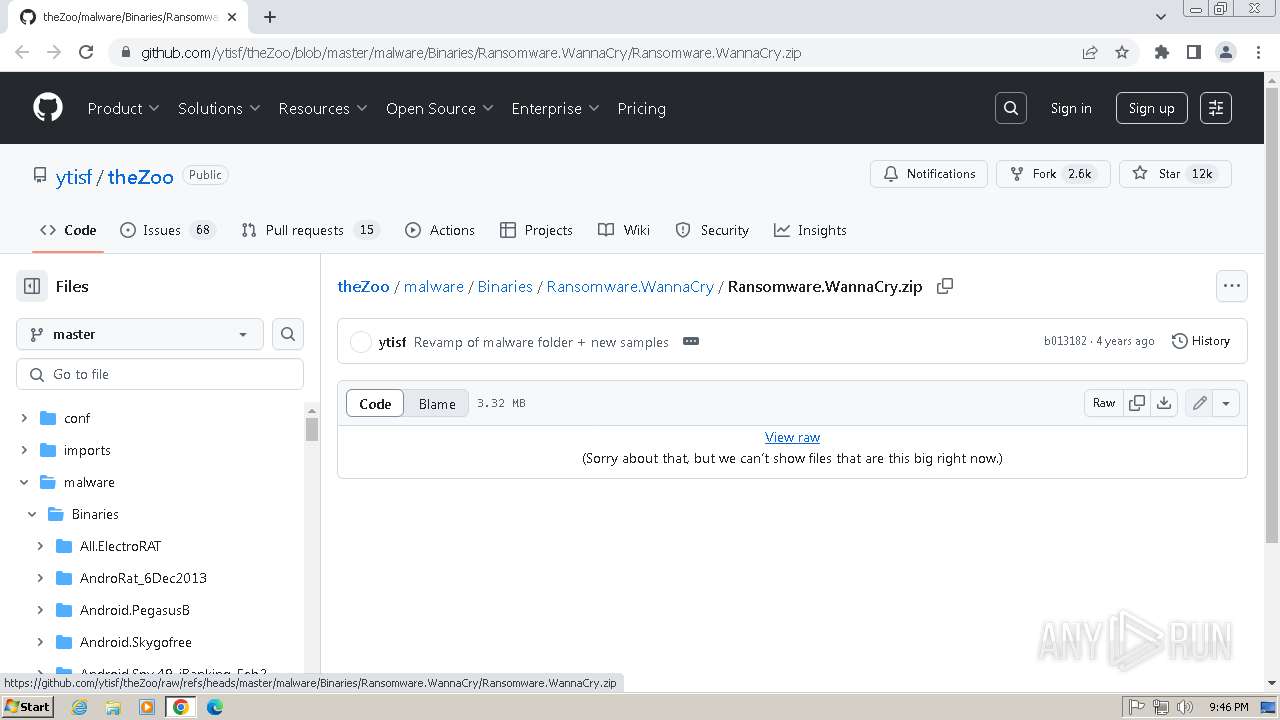1280x720 pixels.
Task: Expand the conf folder
Action: coord(24,418)
